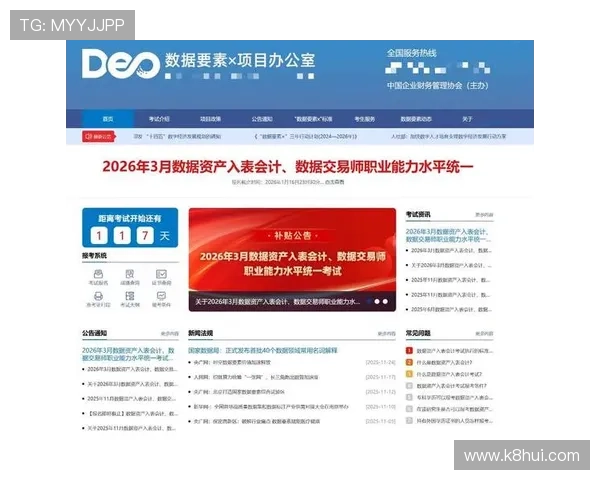This screenshot has height=480, width=600.
Task: Click the 新闻法规 section heading
Action: pyautogui.click(x=200, y=333)
